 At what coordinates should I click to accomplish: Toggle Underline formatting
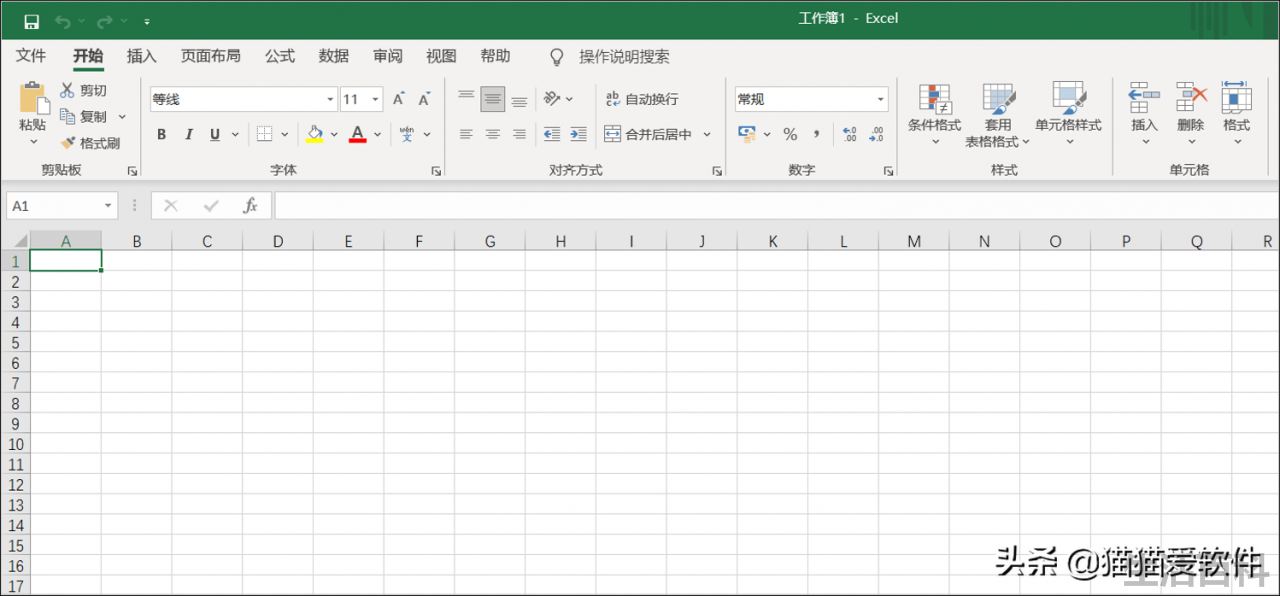(x=214, y=134)
